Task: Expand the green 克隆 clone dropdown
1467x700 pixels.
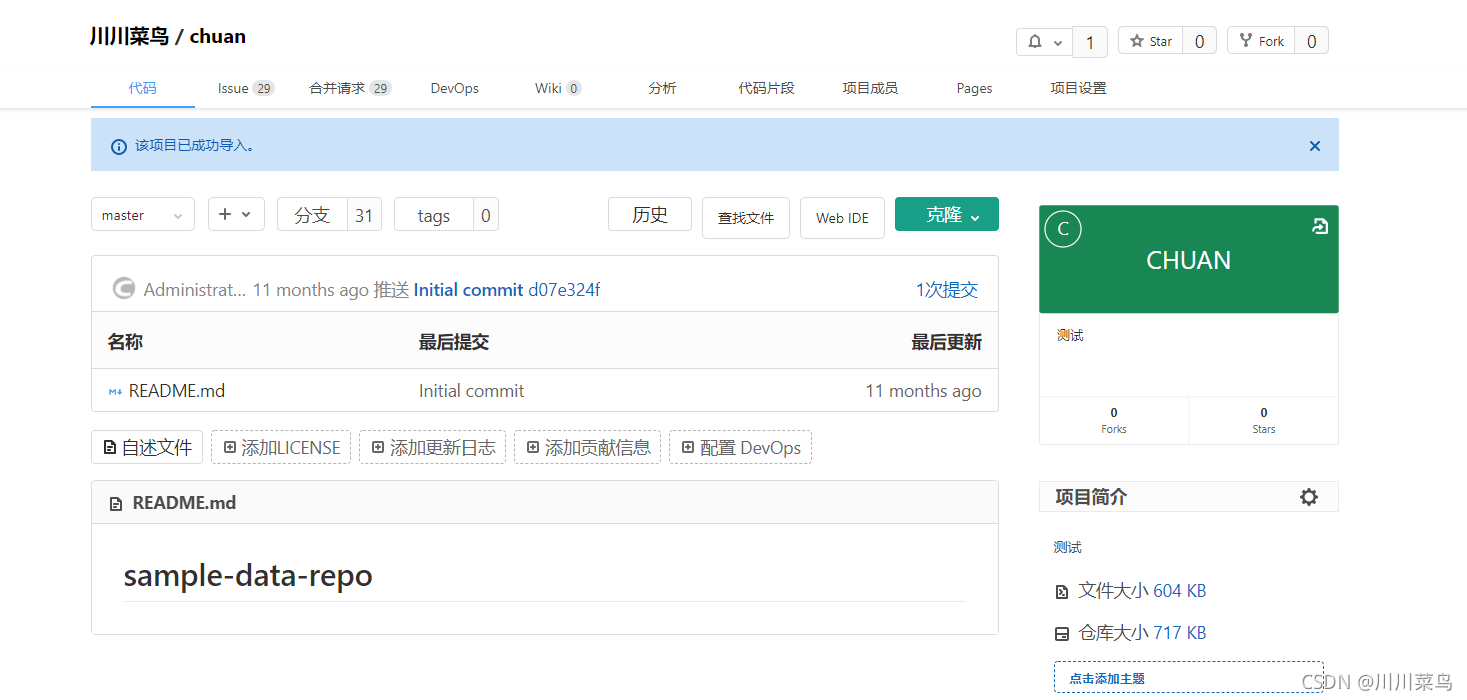Action: [946, 214]
